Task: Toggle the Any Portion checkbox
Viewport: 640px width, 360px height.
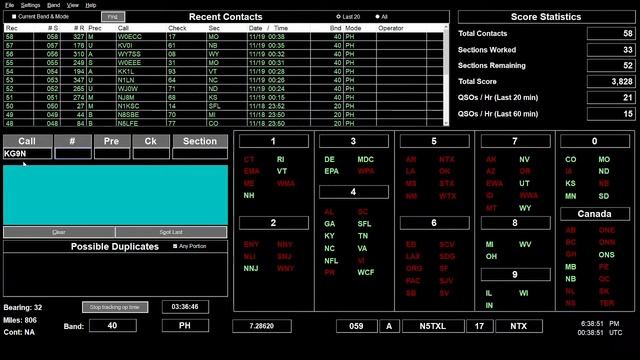Action: [x=175, y=246]
